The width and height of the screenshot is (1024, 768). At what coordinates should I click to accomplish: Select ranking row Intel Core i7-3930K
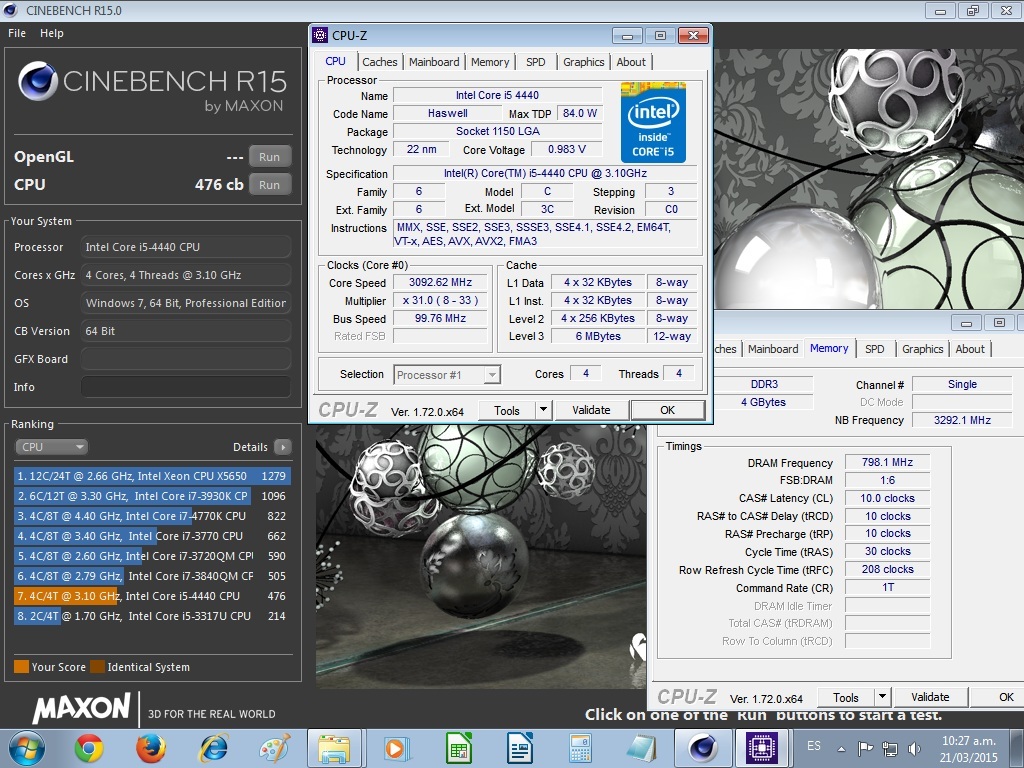152,496
